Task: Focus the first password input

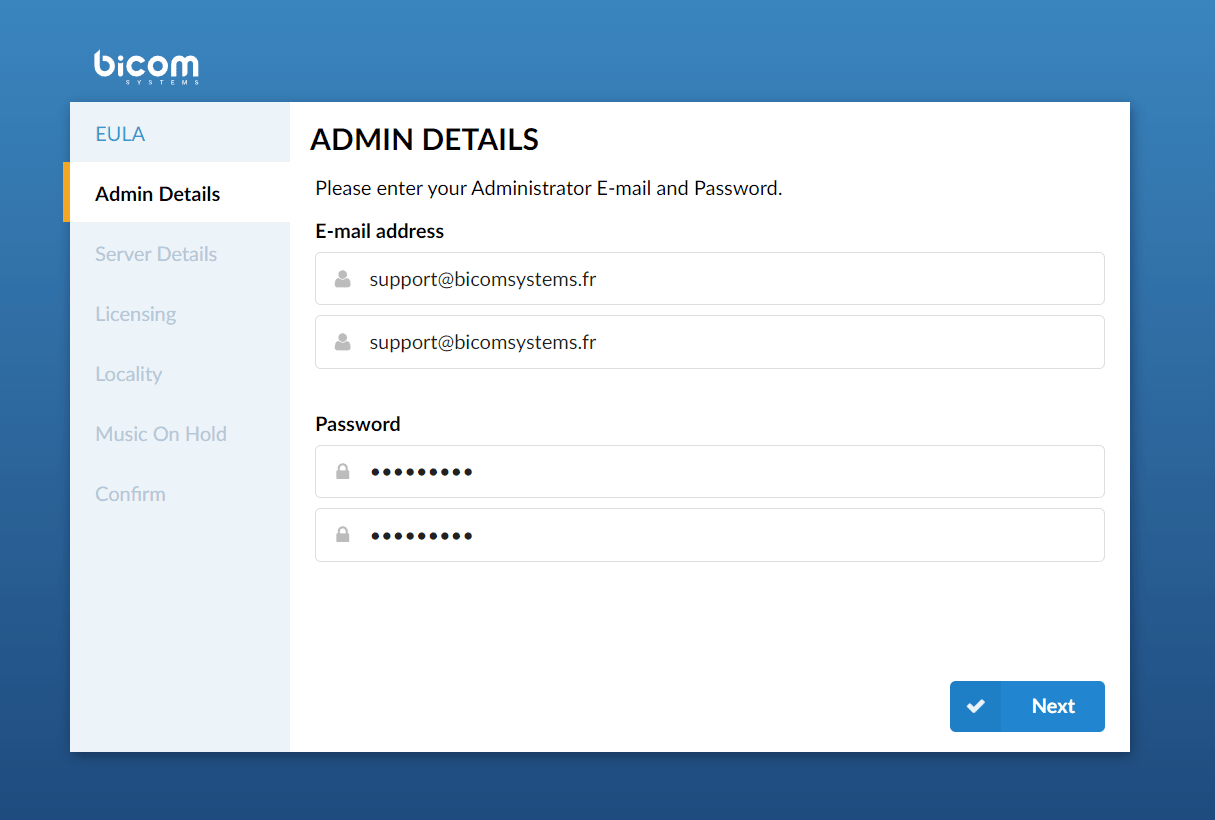Action: [x=710, y=472]
